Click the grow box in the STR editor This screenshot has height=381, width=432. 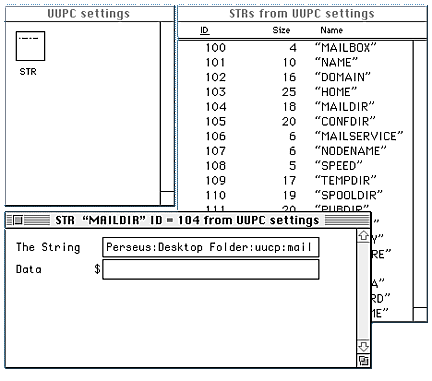point(363,360)
